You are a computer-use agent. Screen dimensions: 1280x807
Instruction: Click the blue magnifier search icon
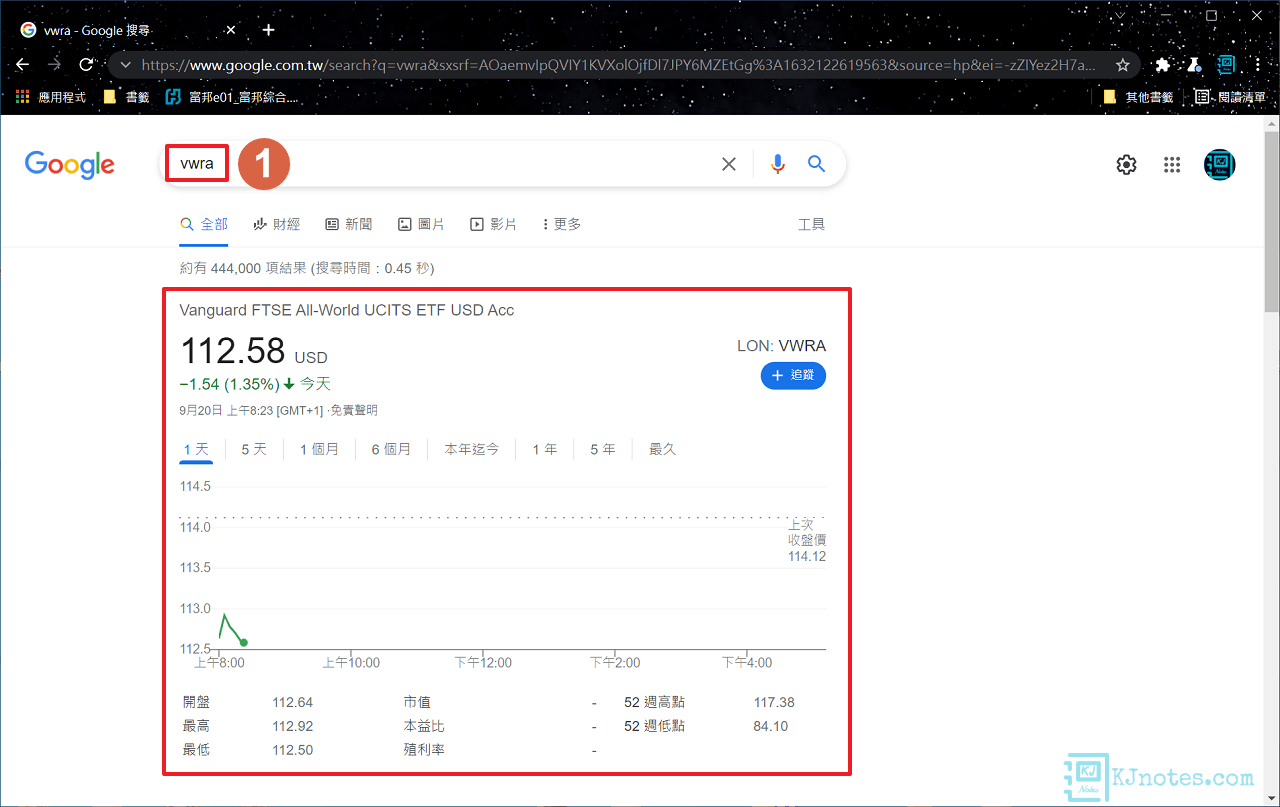(817, 164)
